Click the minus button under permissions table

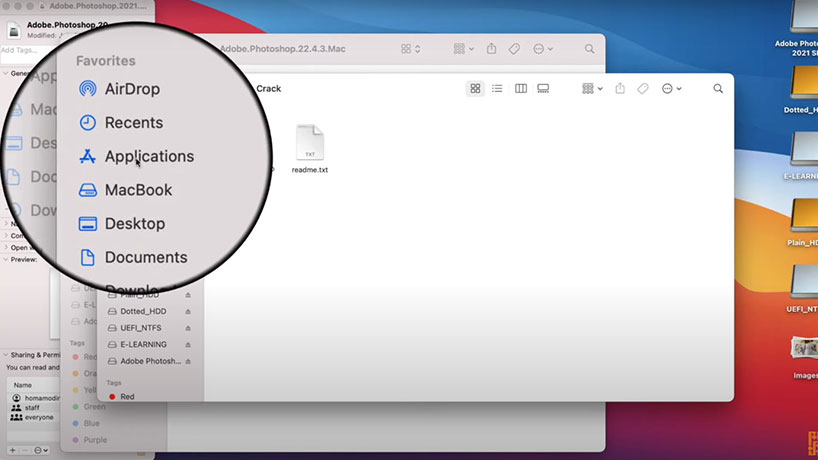coord(25,450)
